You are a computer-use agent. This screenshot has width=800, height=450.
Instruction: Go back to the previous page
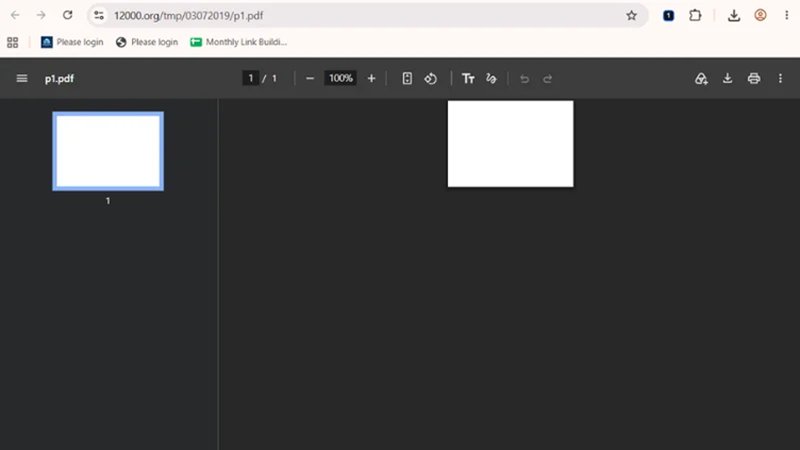point(15,15)
